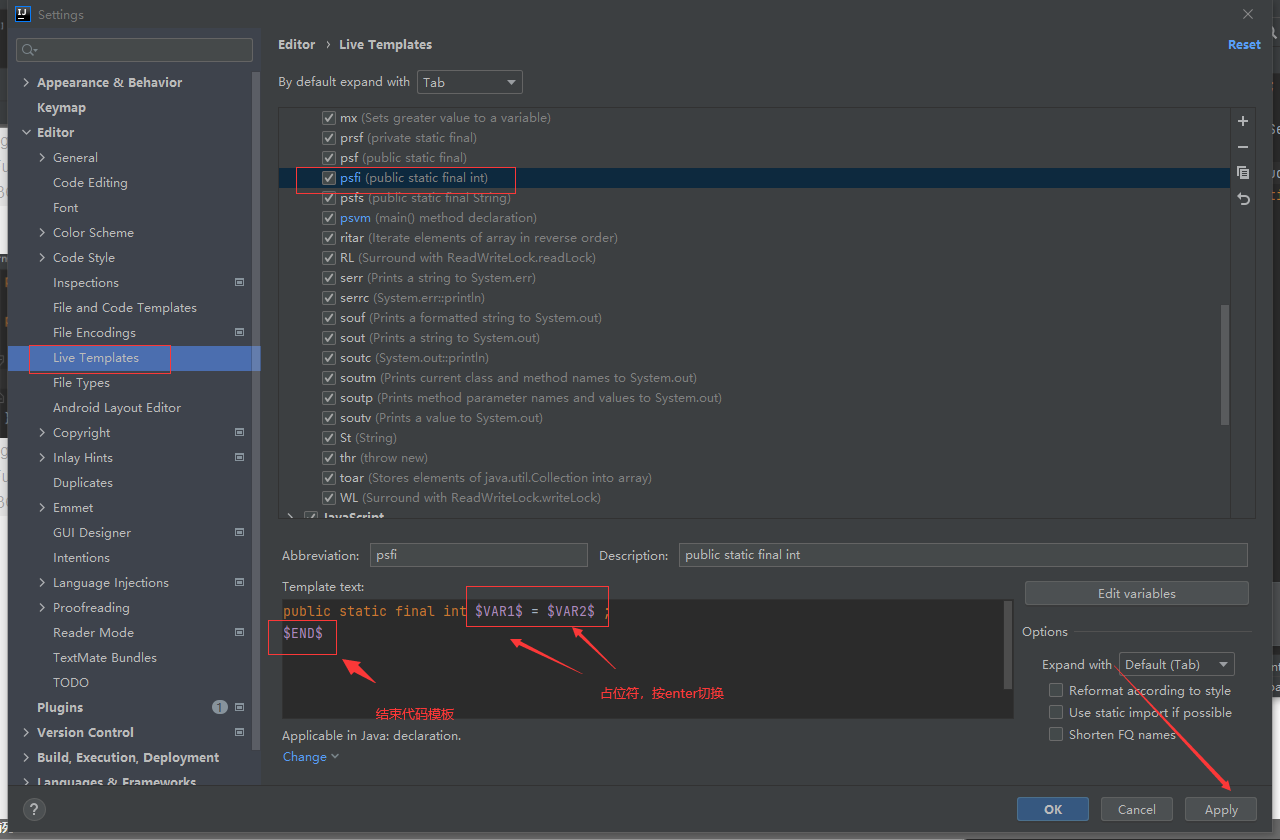Click the Reset link

(1244, 44)
